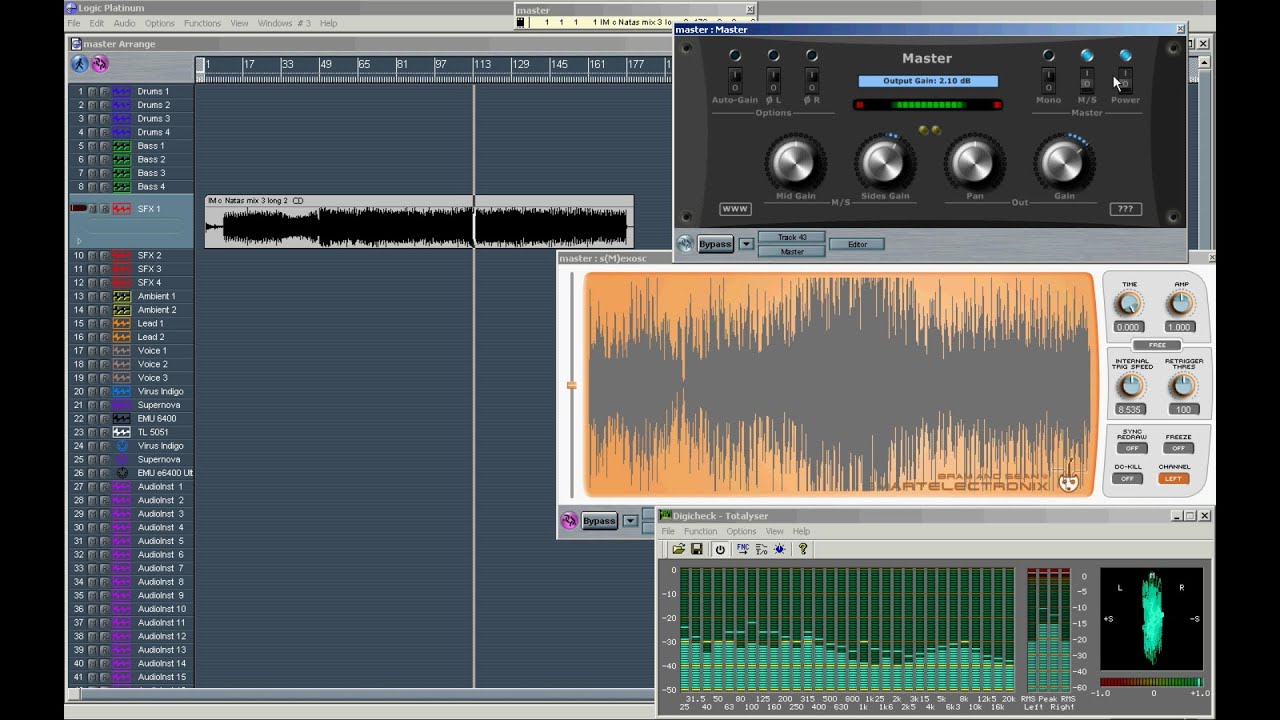Open the Functions menu in Logic Platinum

coord(202,23)
